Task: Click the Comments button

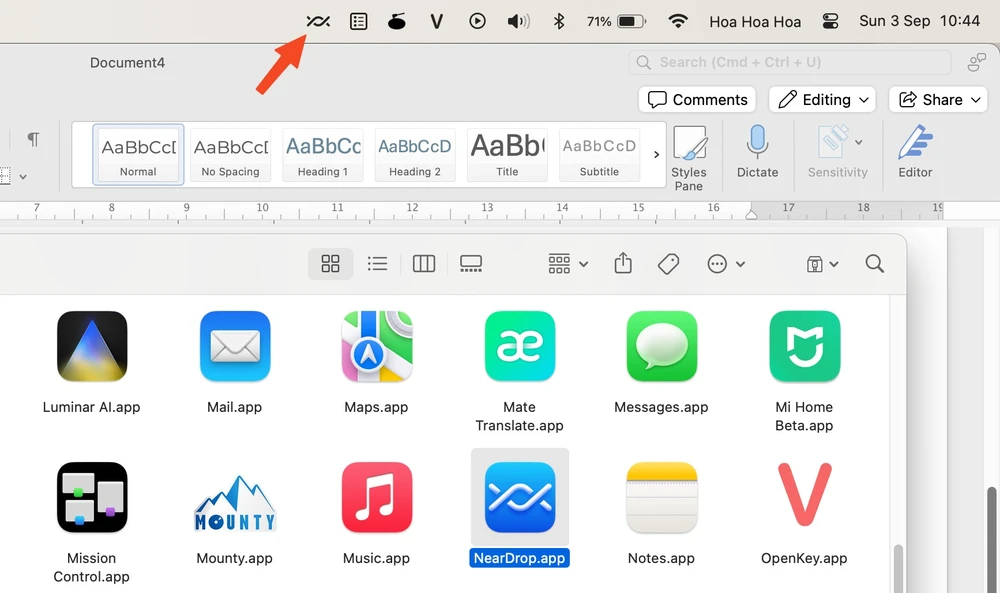Action: [x=697, y=100]
